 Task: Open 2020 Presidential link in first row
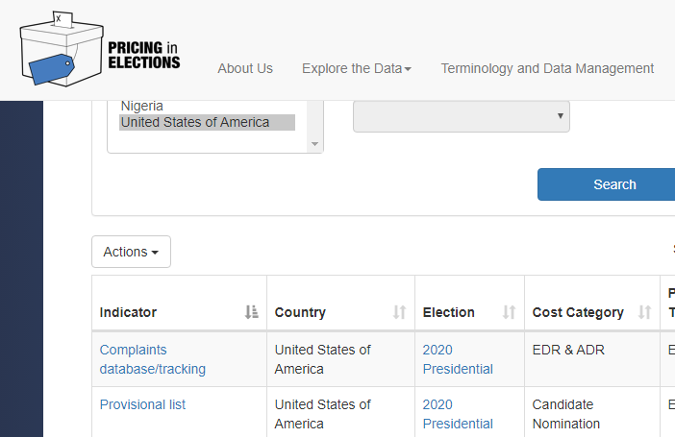[457, 359]
